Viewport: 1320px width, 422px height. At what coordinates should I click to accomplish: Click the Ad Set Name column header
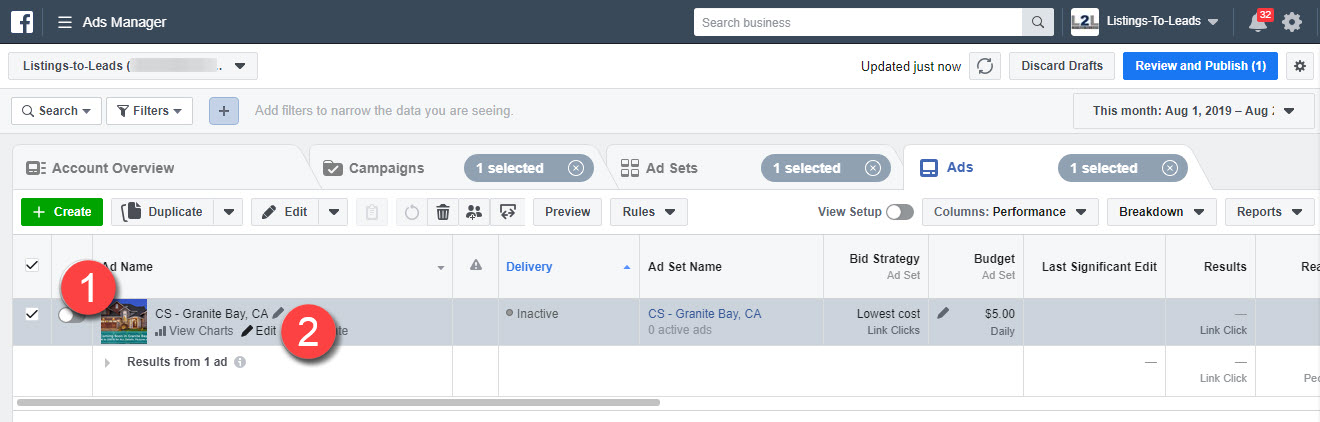point(685,266)
